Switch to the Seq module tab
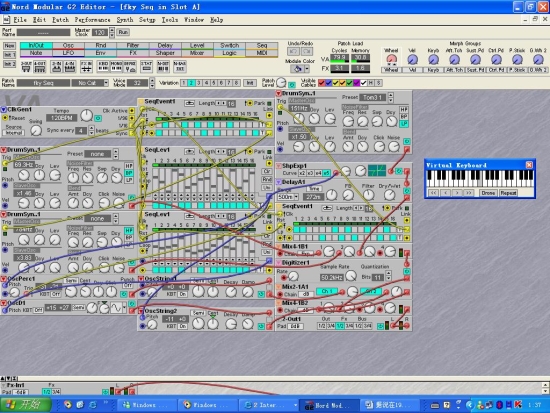 coord(262,45)
